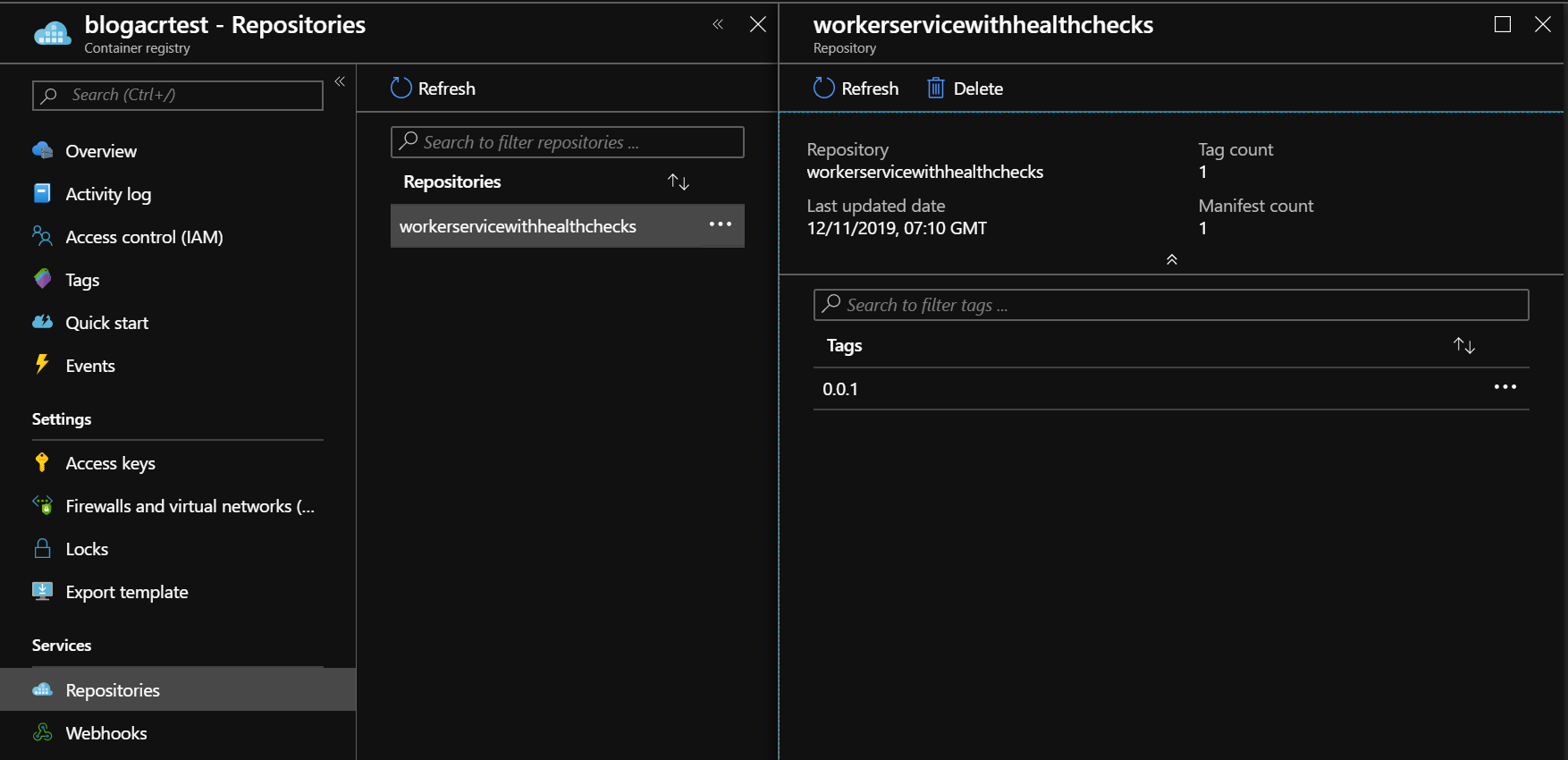The image size is (1568, 760).
Task: Open Access keys settings
Action: [x=110, y=463]
